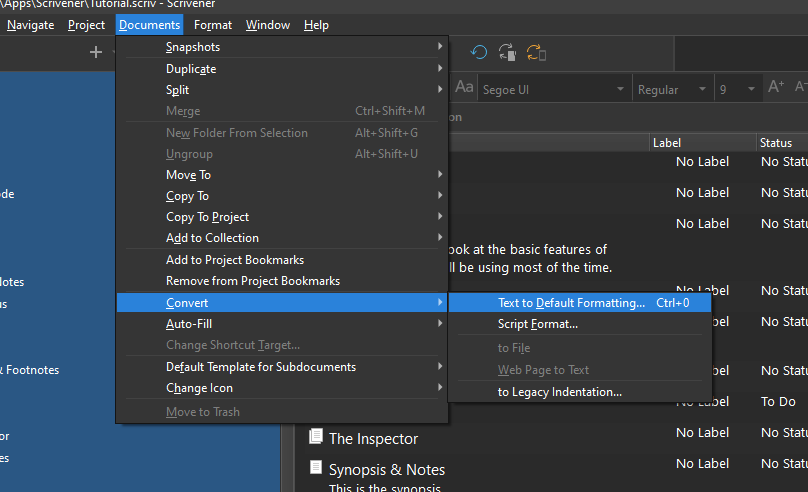This screenshot has height=492, width=808.
Task: Expand Copy To Project submenu
Action: pyautogui.click(x=282, y=217)
